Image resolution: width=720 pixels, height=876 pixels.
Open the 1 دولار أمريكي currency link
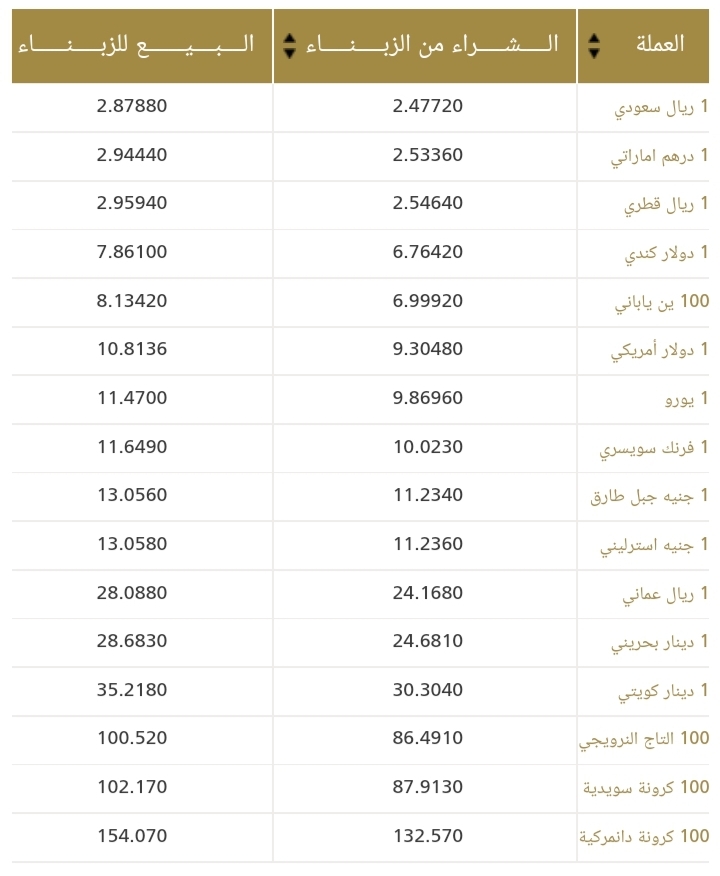(x=659, y=350)
